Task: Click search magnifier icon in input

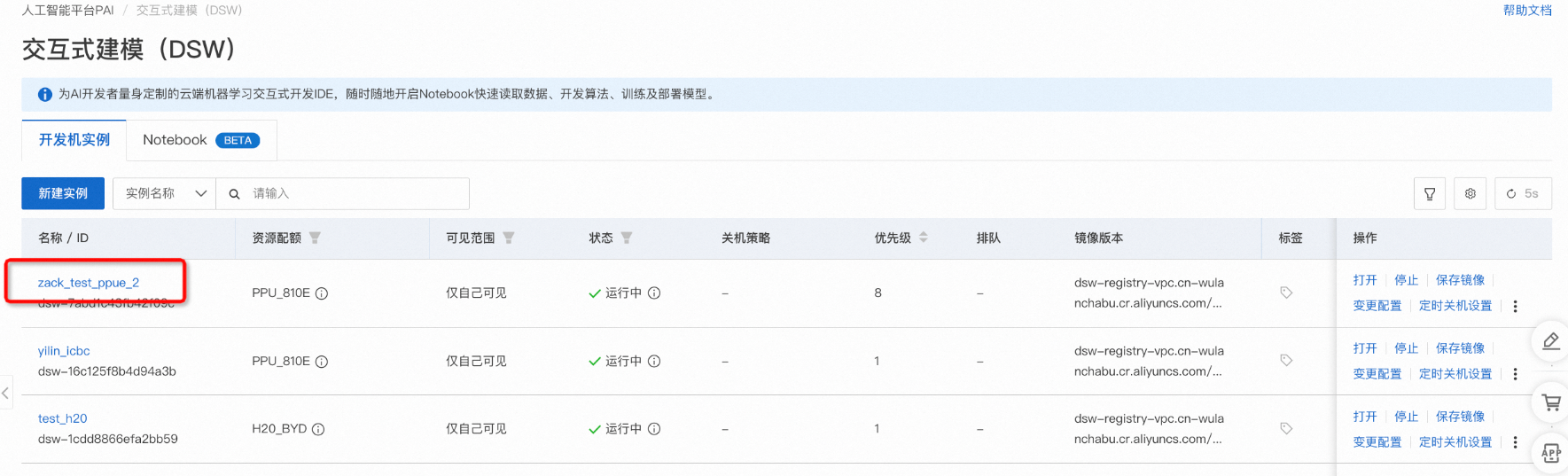Action: [234, 193]
